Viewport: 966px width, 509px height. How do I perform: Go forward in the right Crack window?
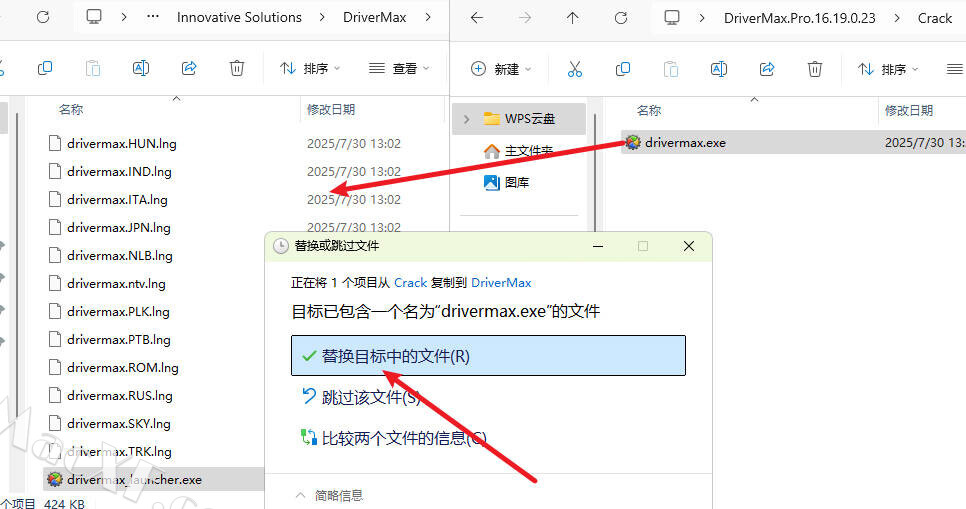click(x=525, y=18)
